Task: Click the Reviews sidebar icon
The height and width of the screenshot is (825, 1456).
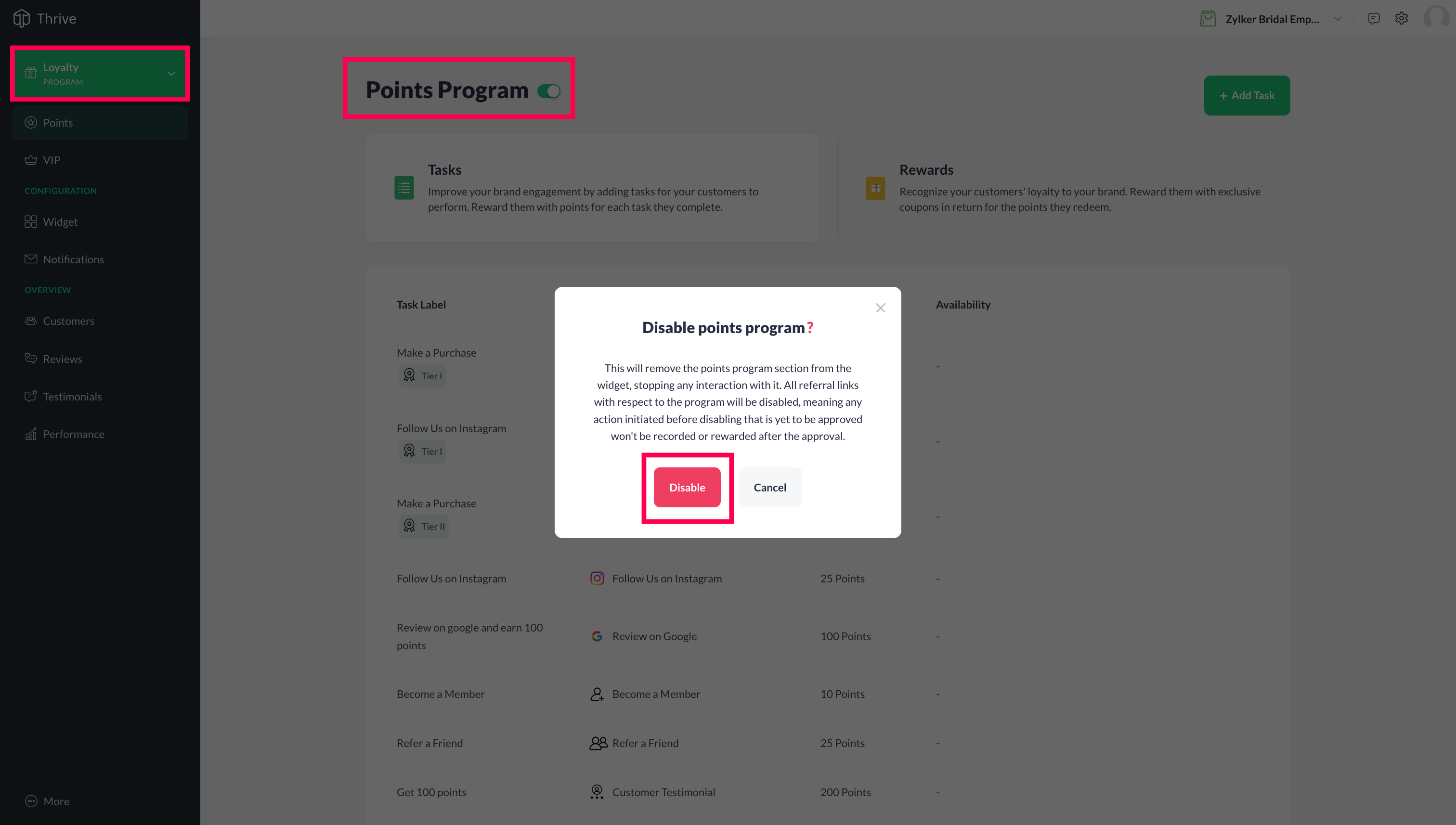Action: coord(31,358)
